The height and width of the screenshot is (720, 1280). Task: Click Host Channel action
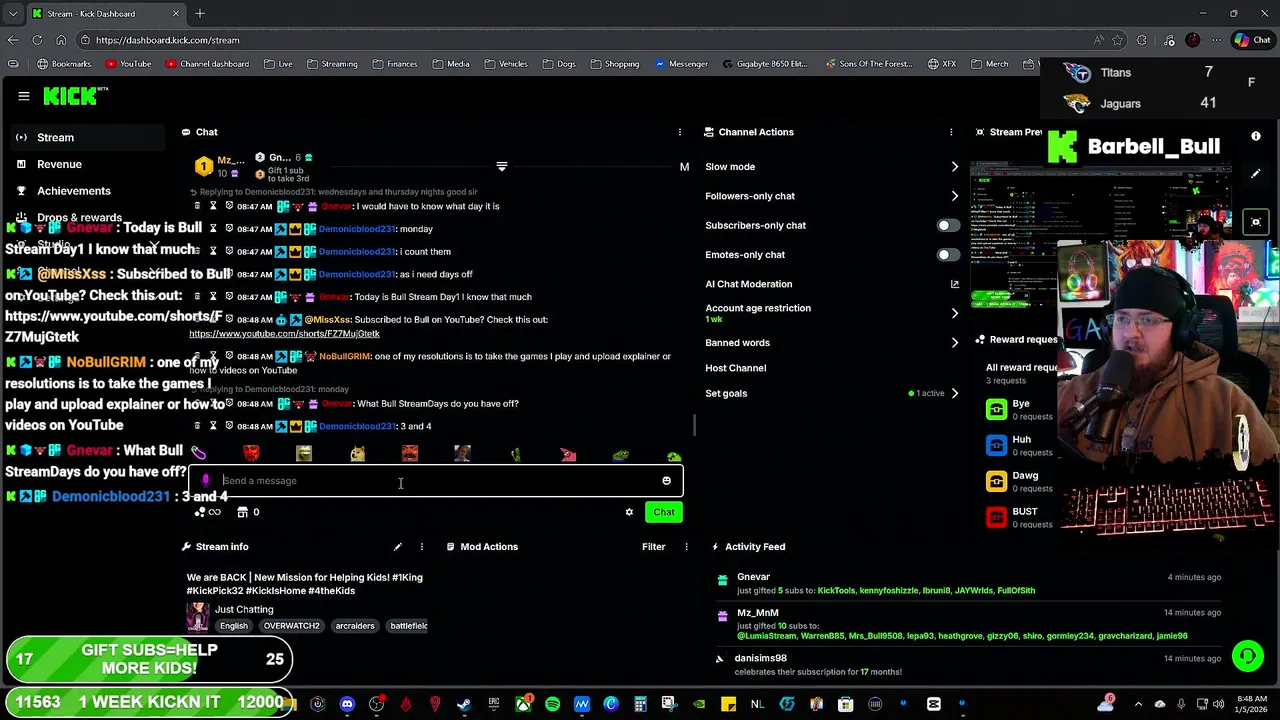(735, 368)
